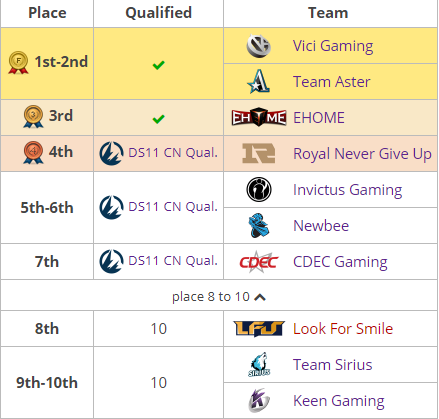Image resolution: width=439 pixels, height=419 pixels.
Task: Collapse the place 8 to 10 section
Action: tap(219, 296)
